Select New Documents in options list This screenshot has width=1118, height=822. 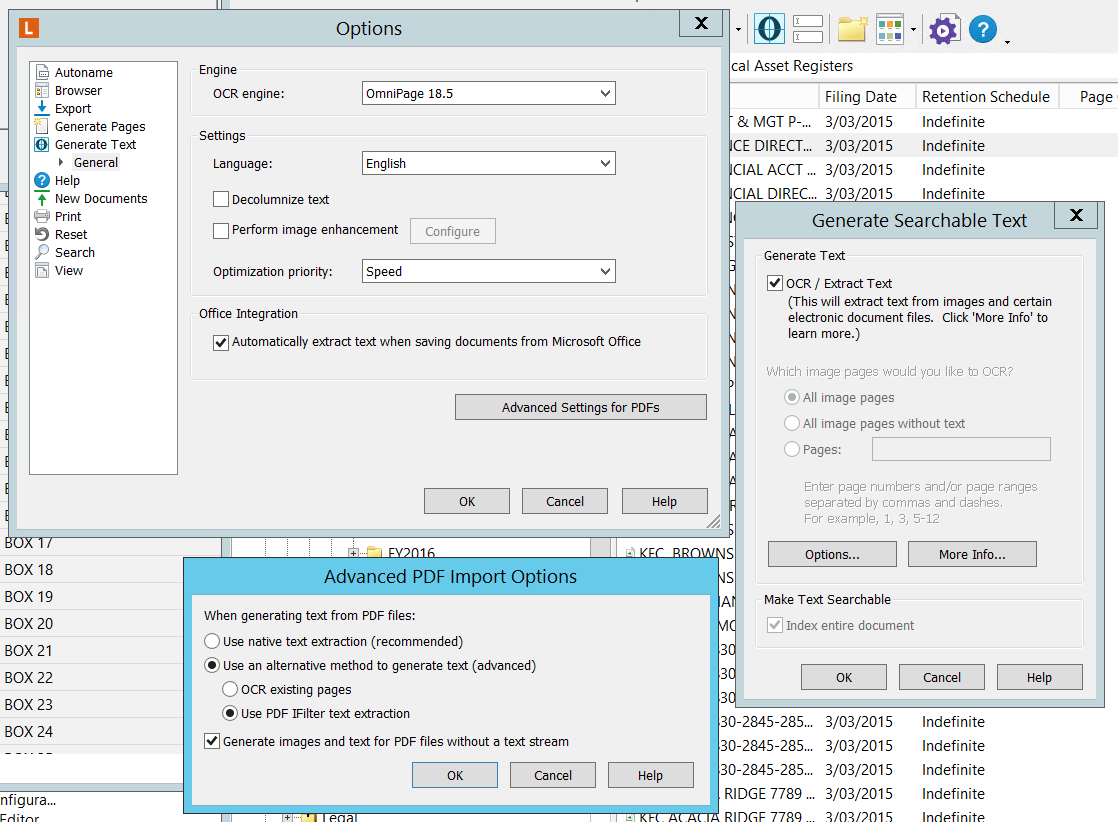pyautogui.click(x=100, y=199)
